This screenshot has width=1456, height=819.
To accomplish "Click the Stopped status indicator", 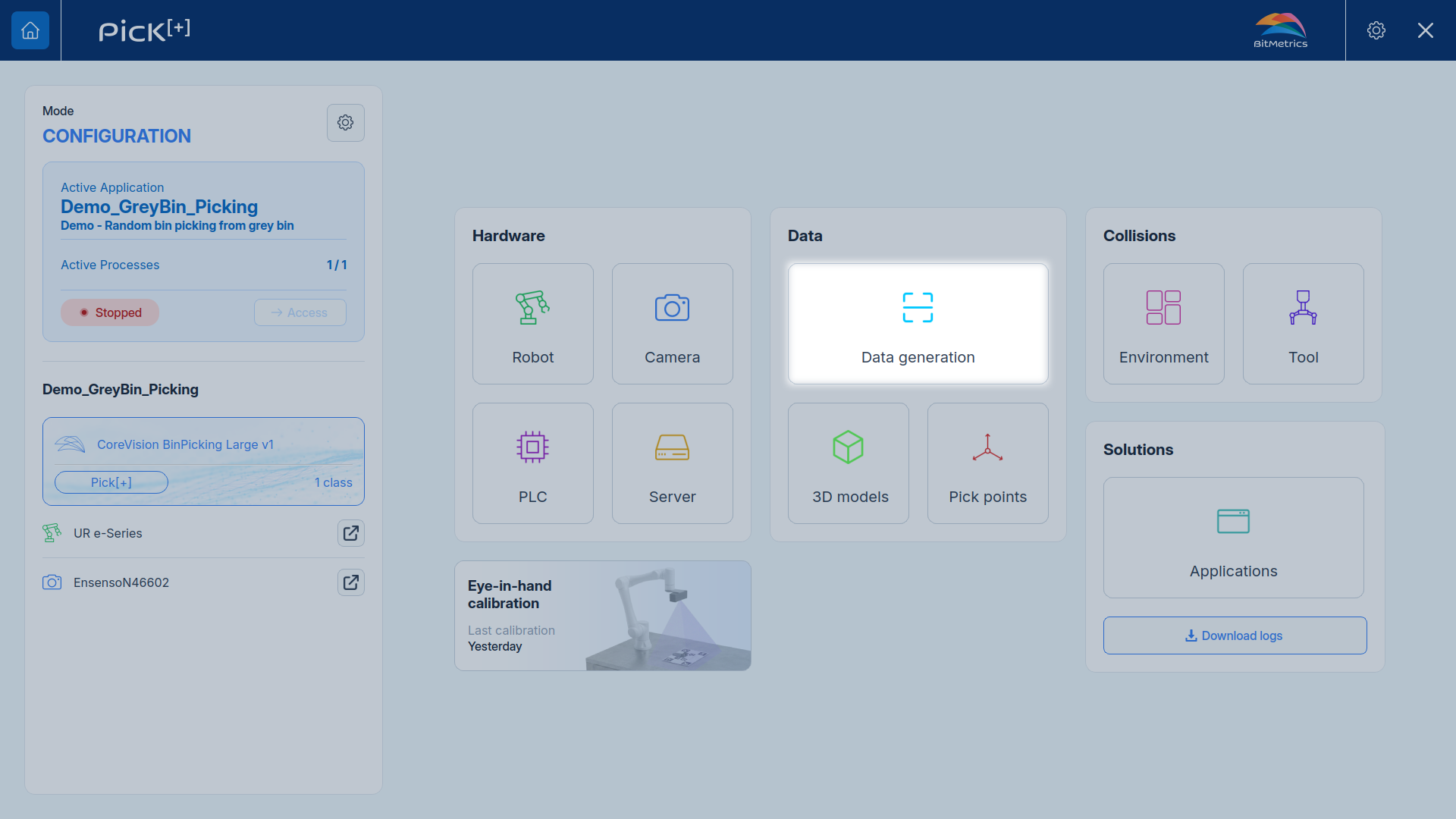I will point(110,312).
